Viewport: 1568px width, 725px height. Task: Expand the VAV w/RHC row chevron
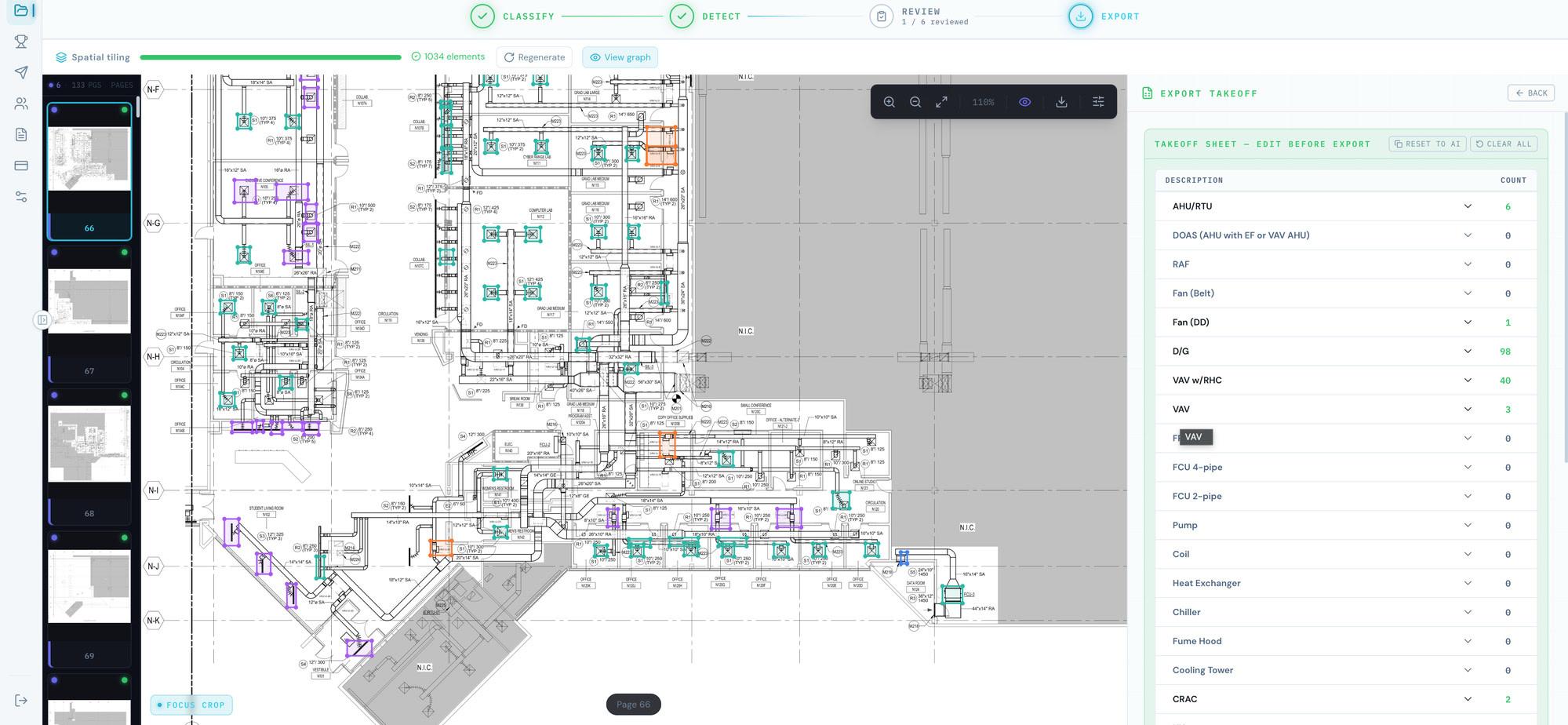[x=1468, y=381]
